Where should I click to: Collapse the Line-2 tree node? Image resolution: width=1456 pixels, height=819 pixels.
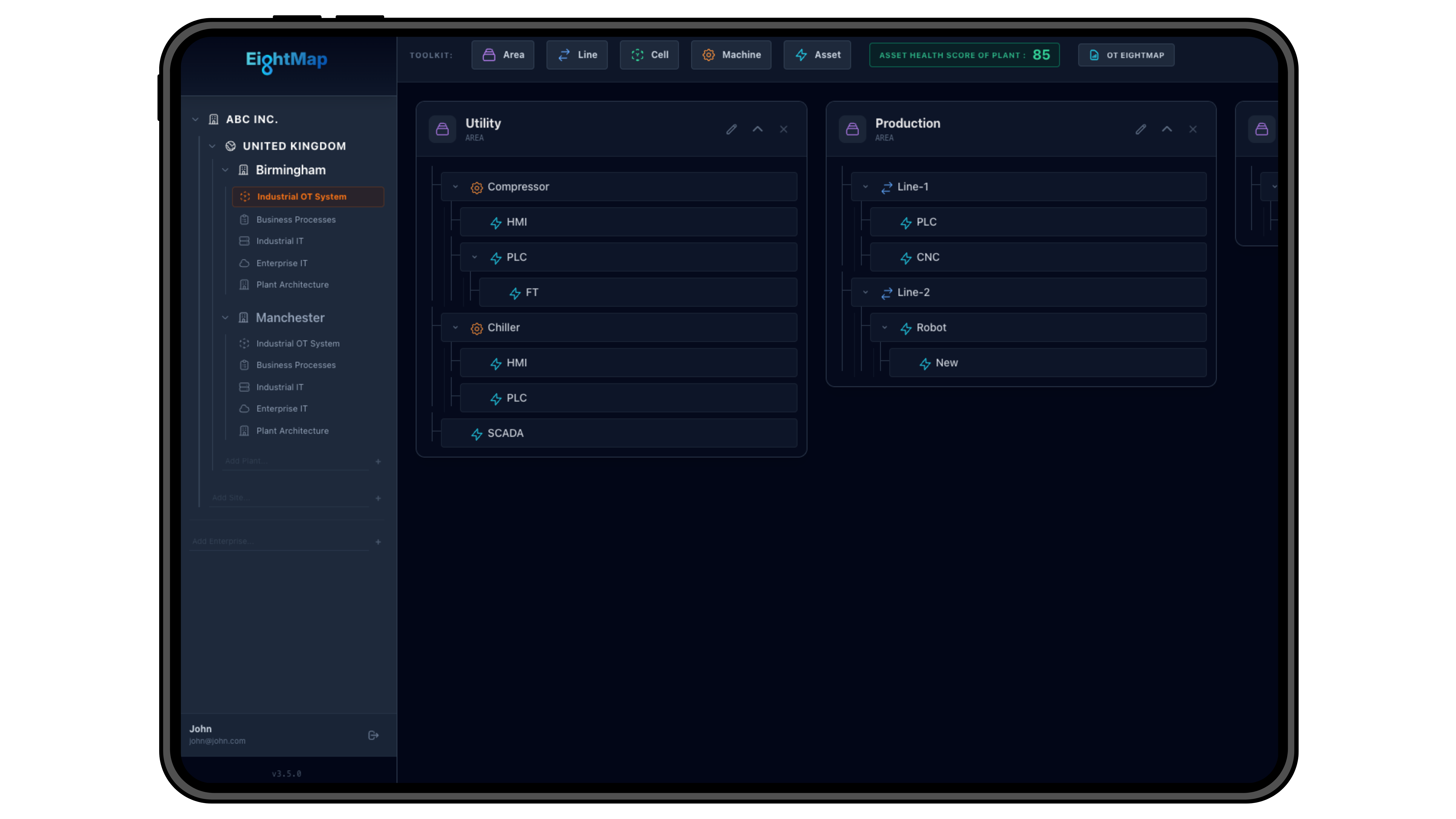(865, 292)
